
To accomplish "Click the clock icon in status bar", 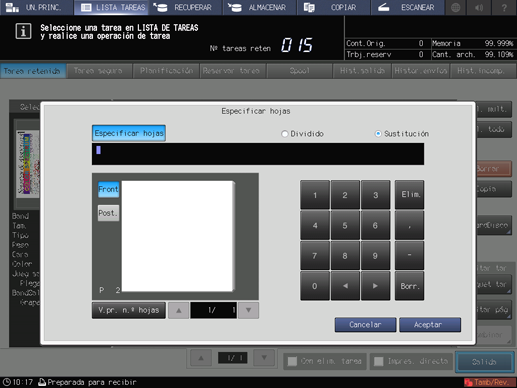I will click(6, 382).
